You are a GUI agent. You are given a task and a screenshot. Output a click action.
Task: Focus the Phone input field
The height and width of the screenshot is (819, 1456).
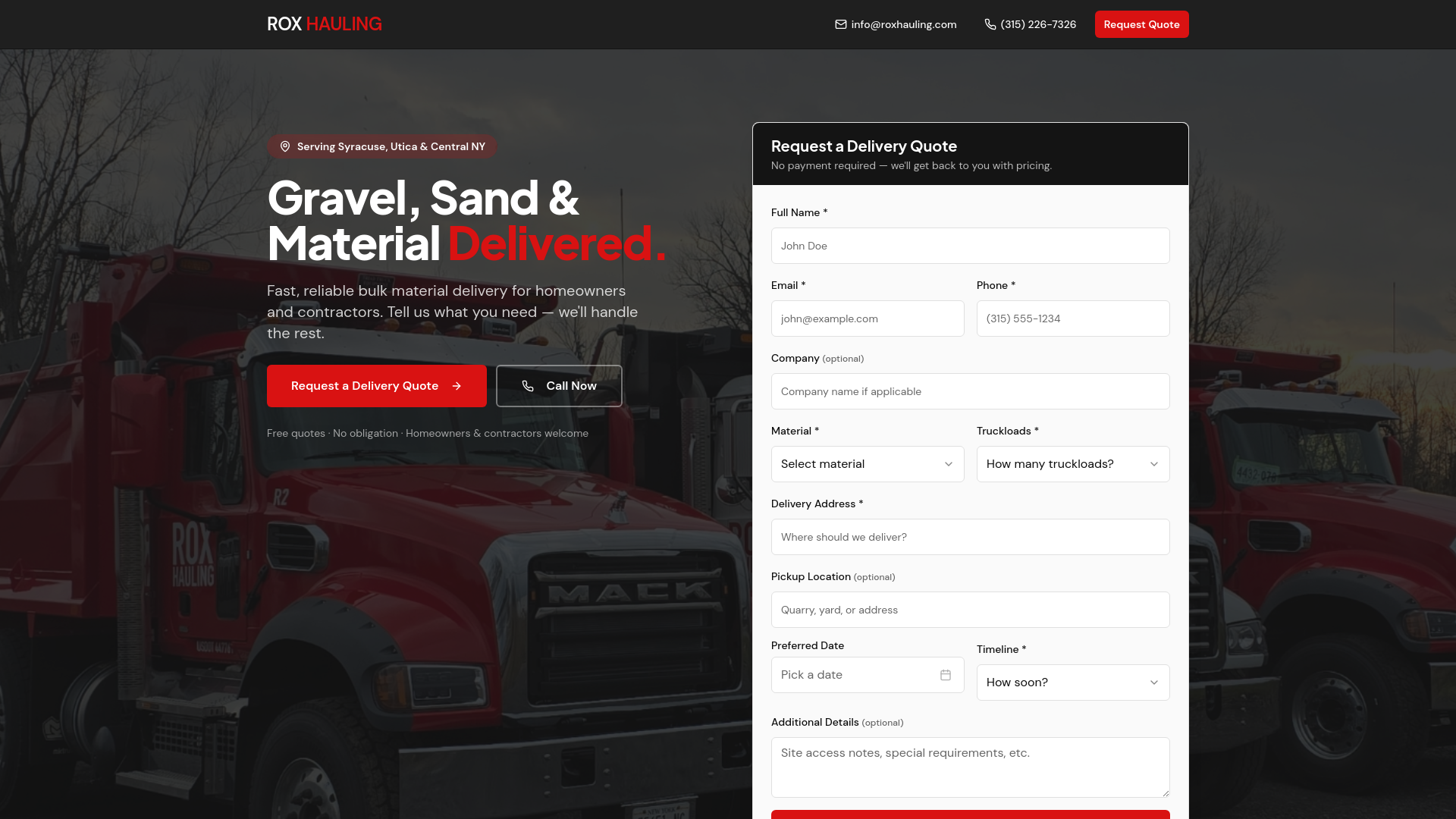tap(1073, 318)
